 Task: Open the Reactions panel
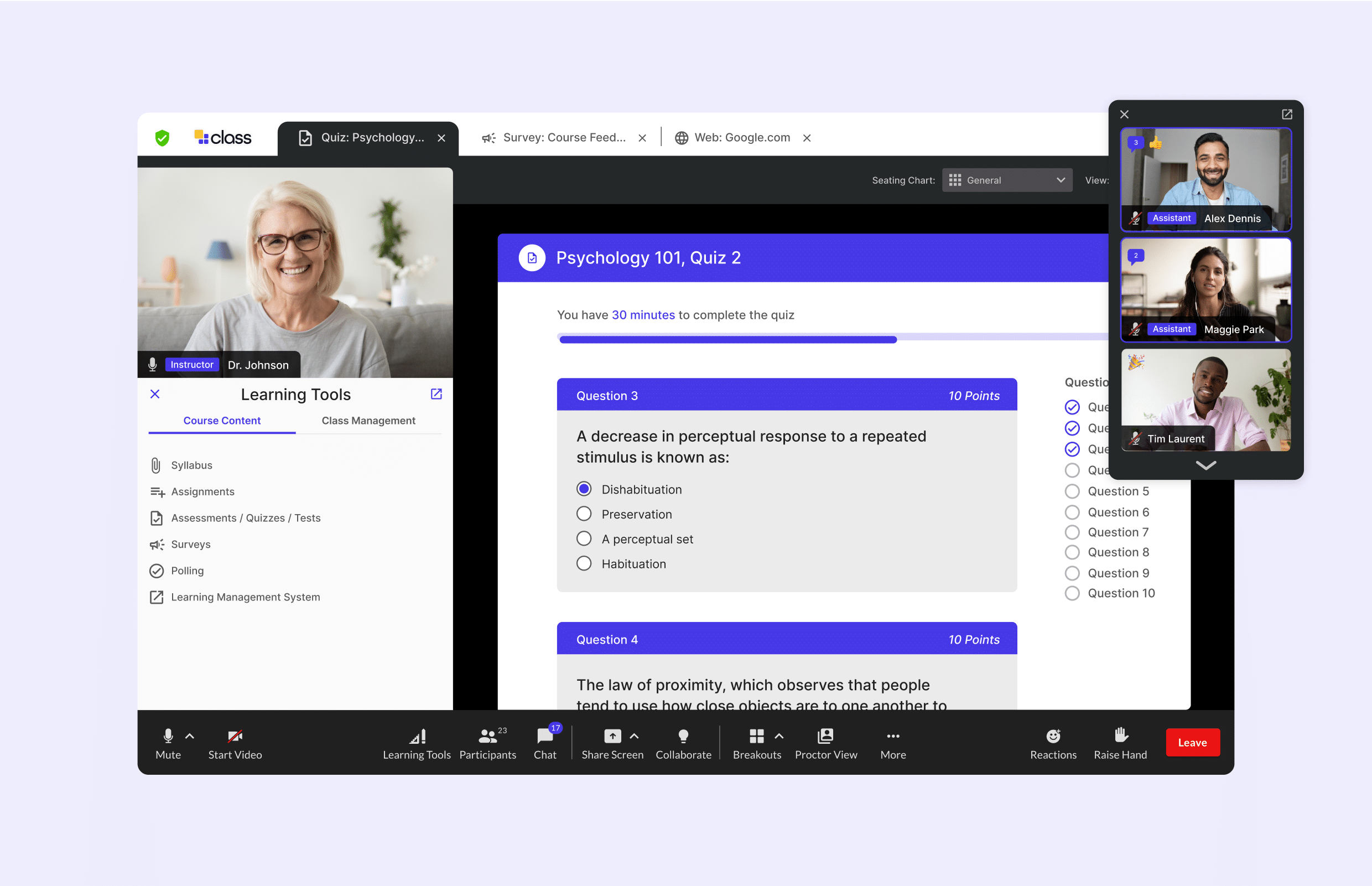click(x=1053, y=741)
